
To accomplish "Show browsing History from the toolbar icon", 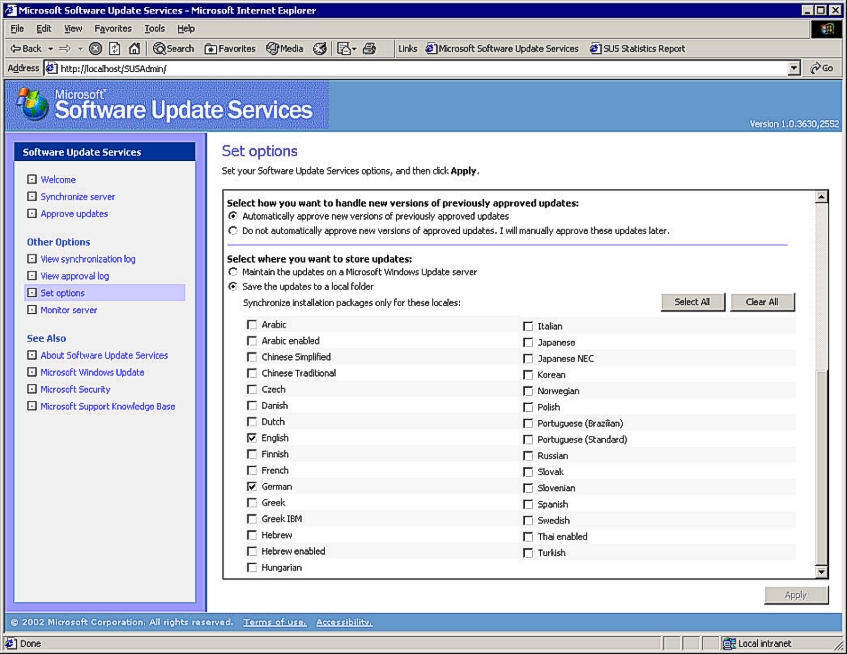I will tap(320, 49).
